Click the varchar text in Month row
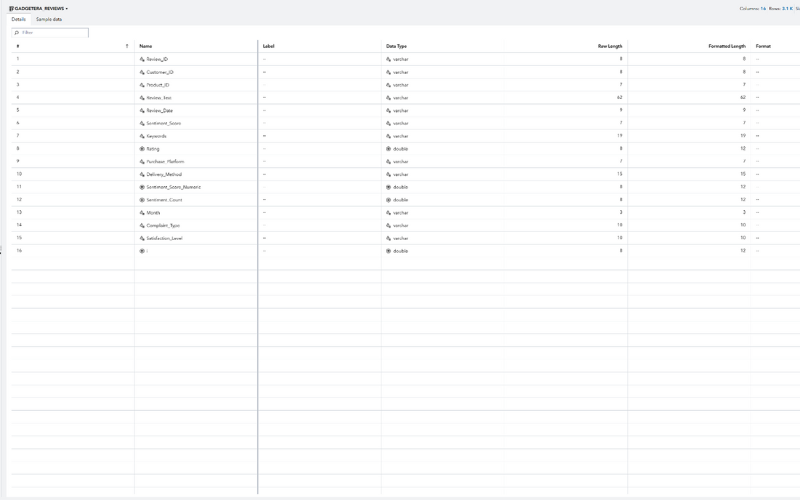This screenshot has width=800, height=500. (401, 212)
